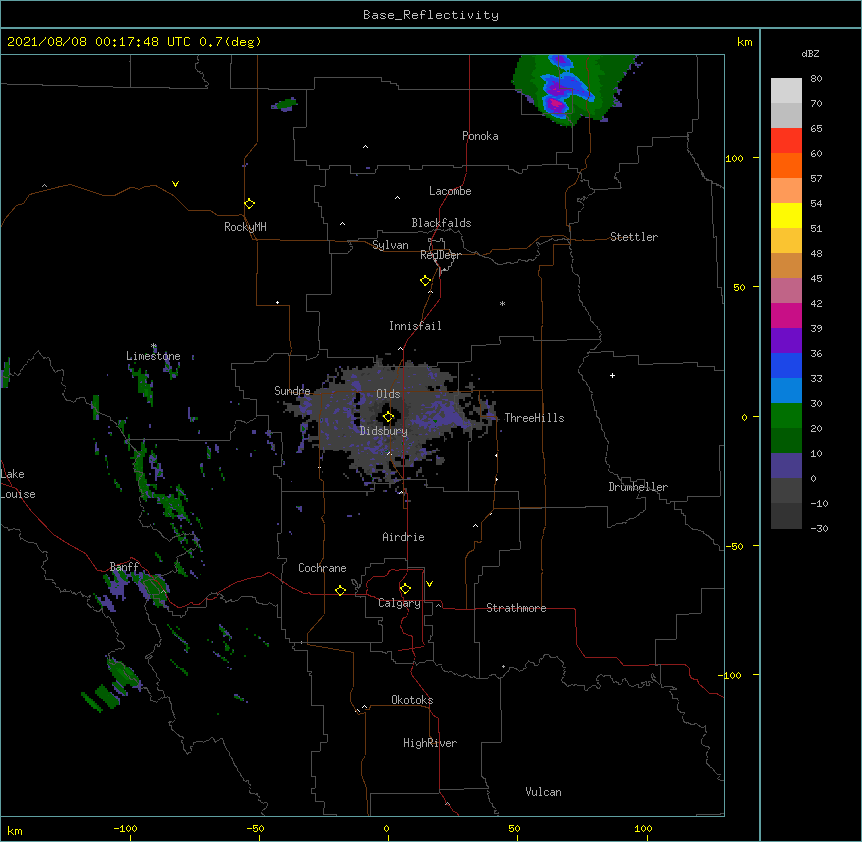This screenshot has width=862, height=842.
Task: Click the Drumheller label
Action: (638, 487)
